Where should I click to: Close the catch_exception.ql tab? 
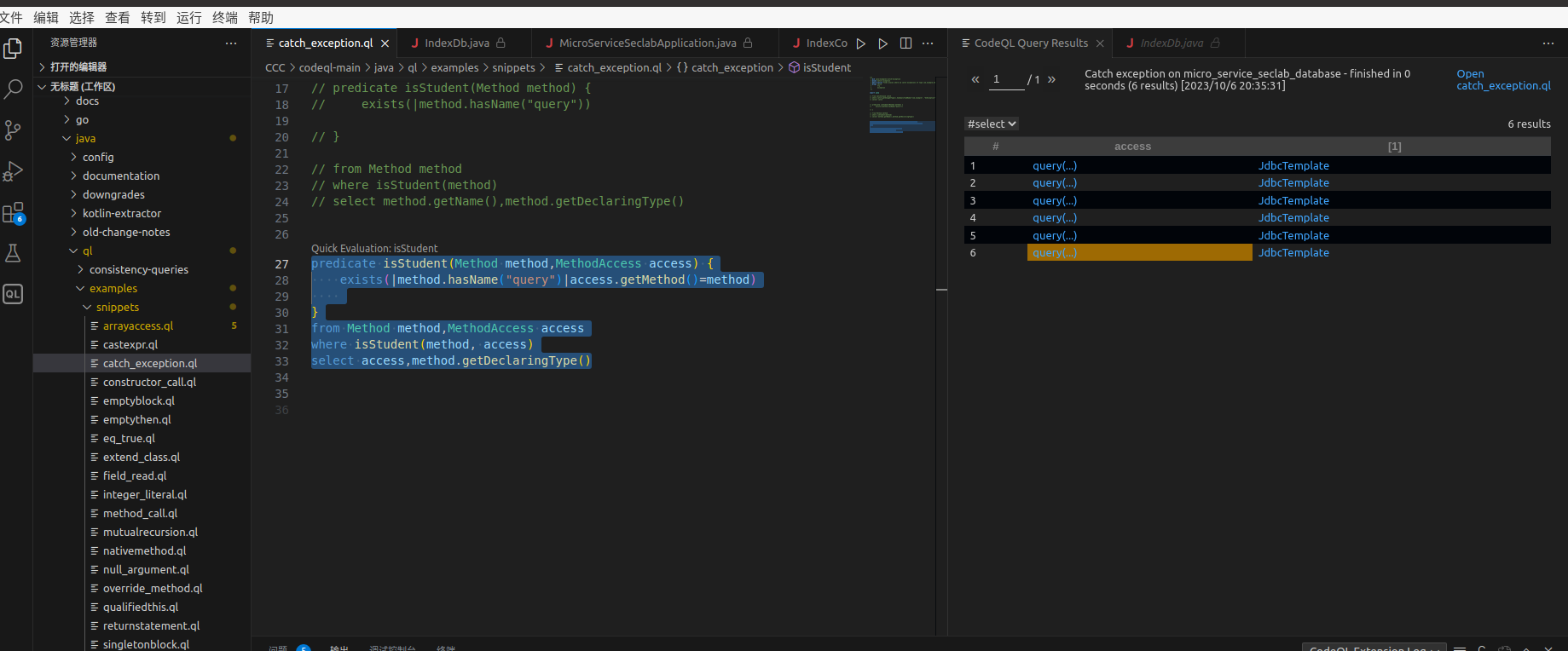(x=385, y=43)
